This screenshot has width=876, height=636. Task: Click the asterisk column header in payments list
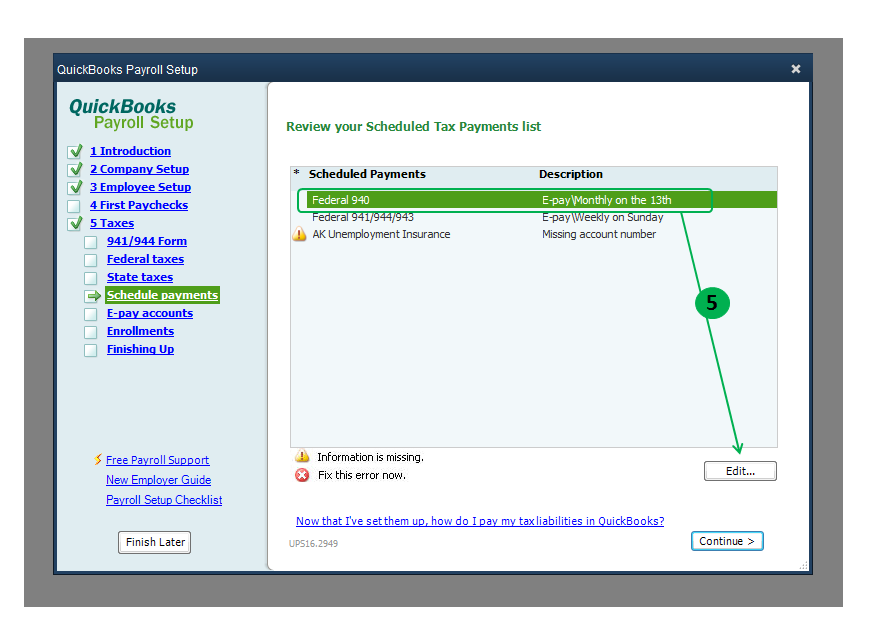tap(297, 173)
